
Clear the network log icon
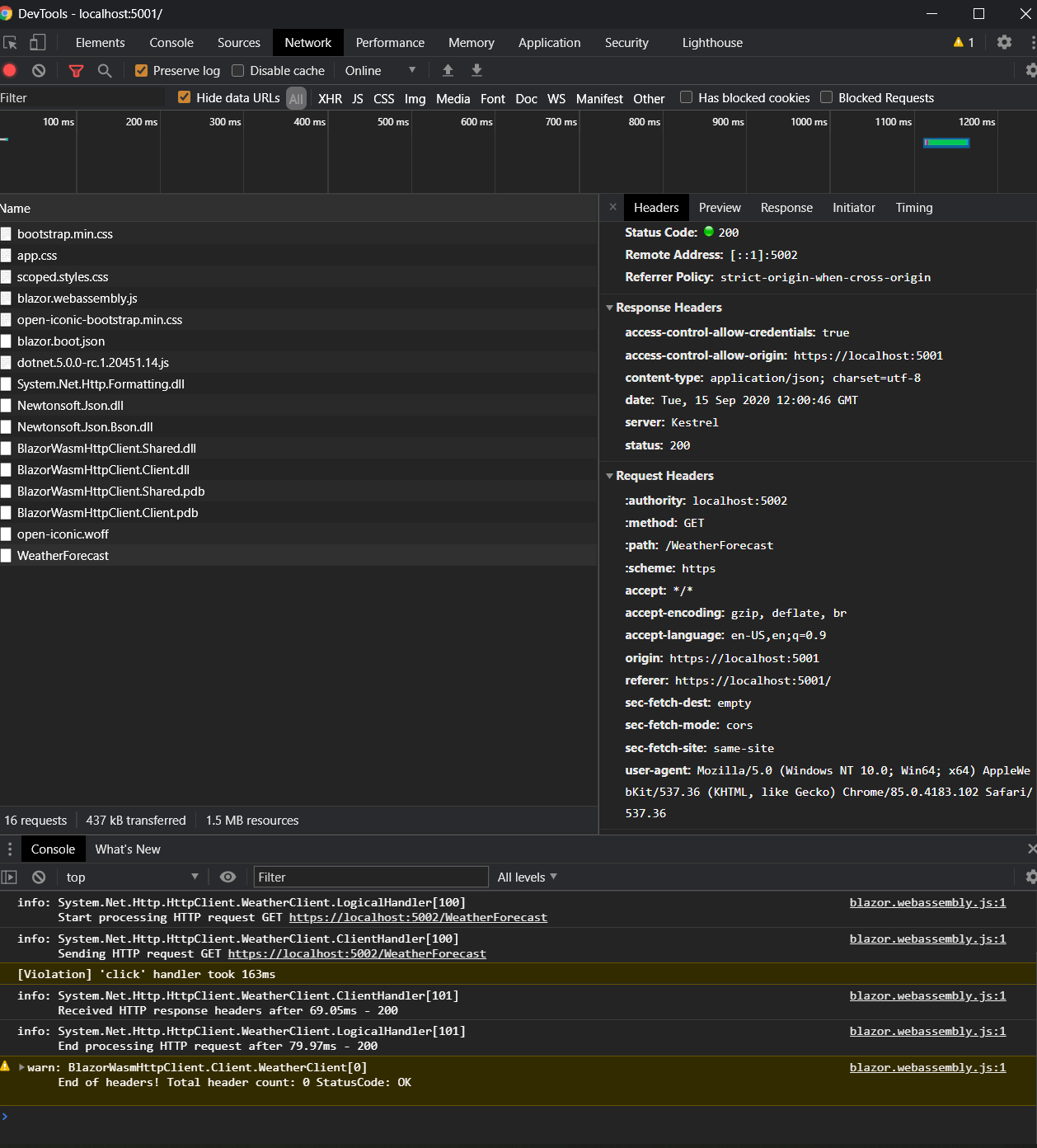coord(38,71)
